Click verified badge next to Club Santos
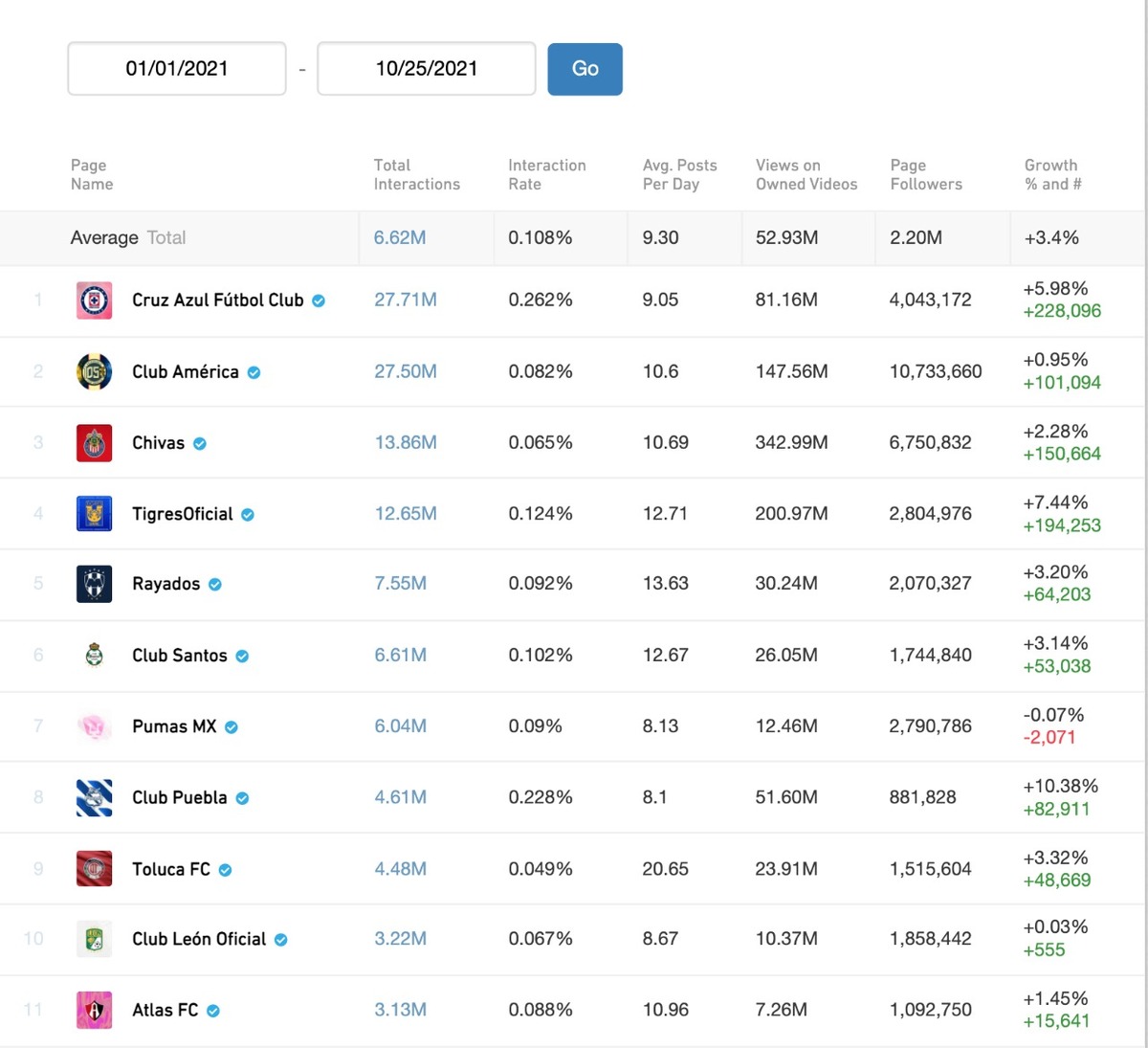This screenshot has height=1048, width=1148. coord(242,657)
